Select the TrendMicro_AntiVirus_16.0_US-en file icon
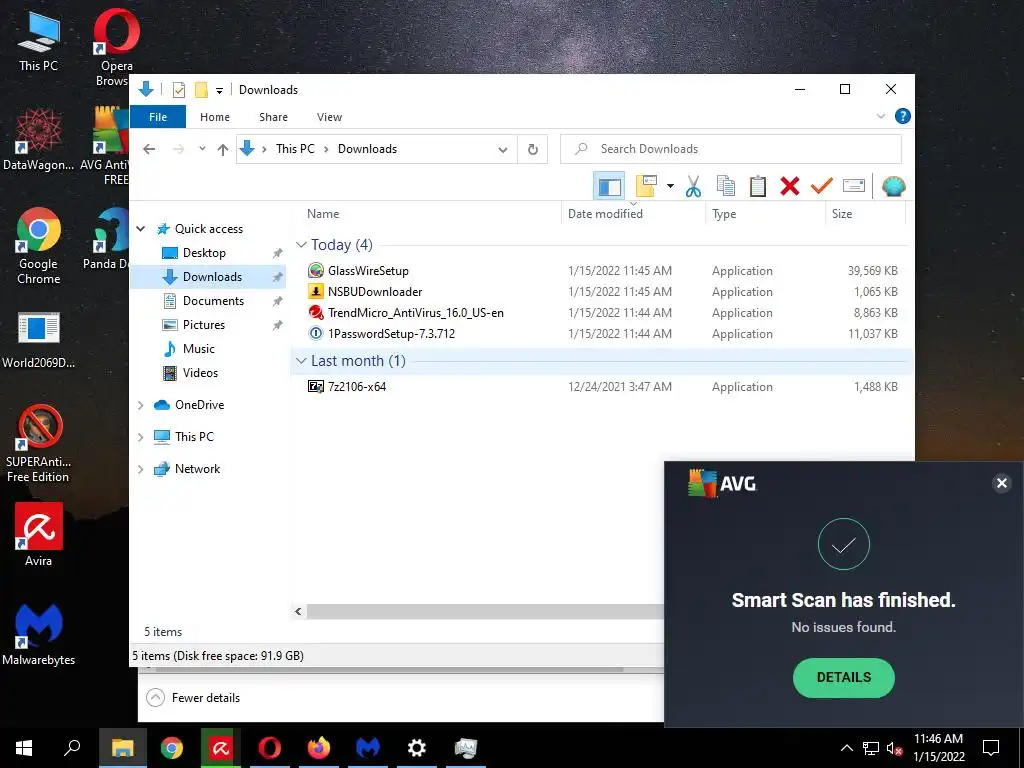The image size is (1024, 768). 316,313
